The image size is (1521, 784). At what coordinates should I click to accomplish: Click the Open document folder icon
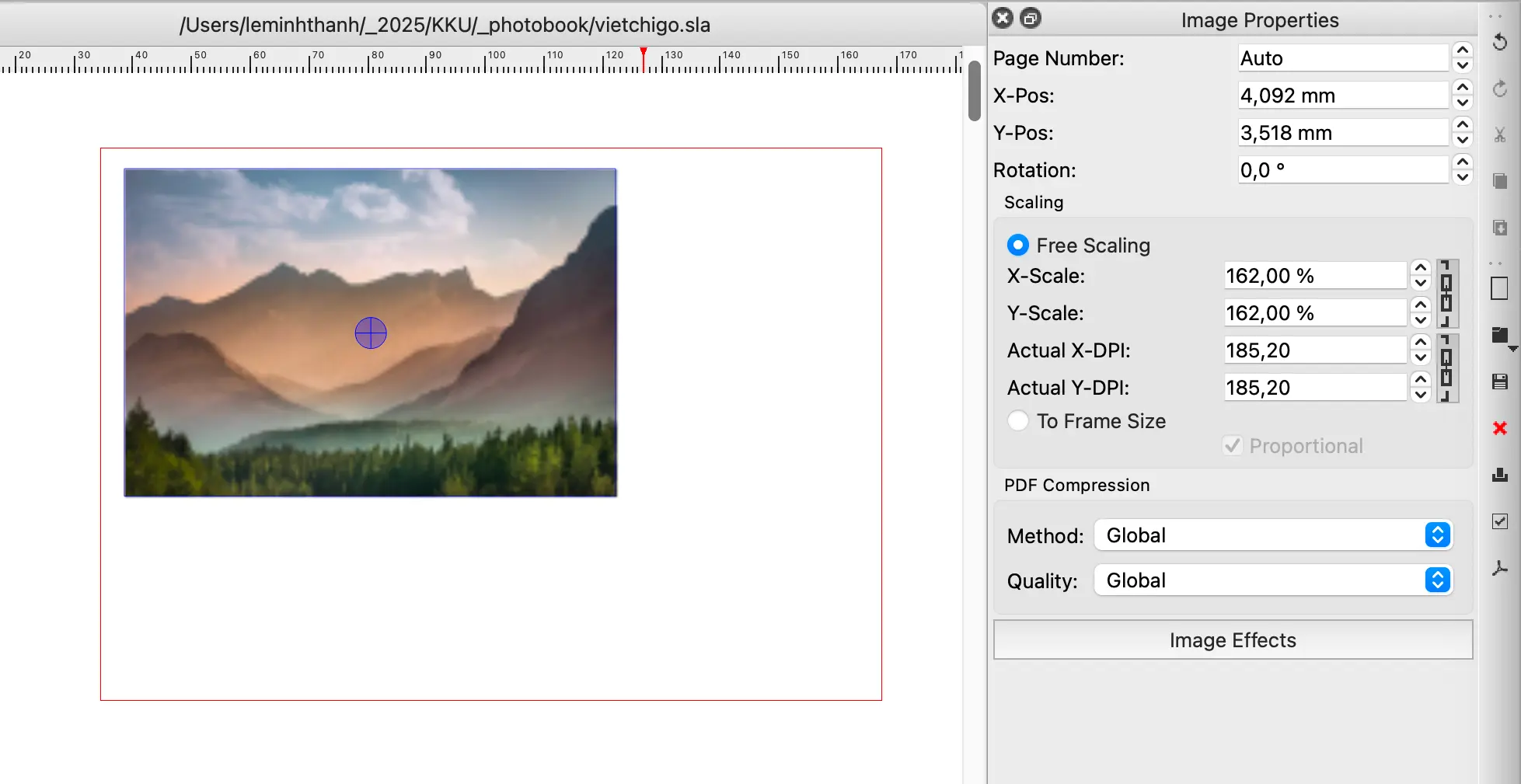tap(1500, 335)
